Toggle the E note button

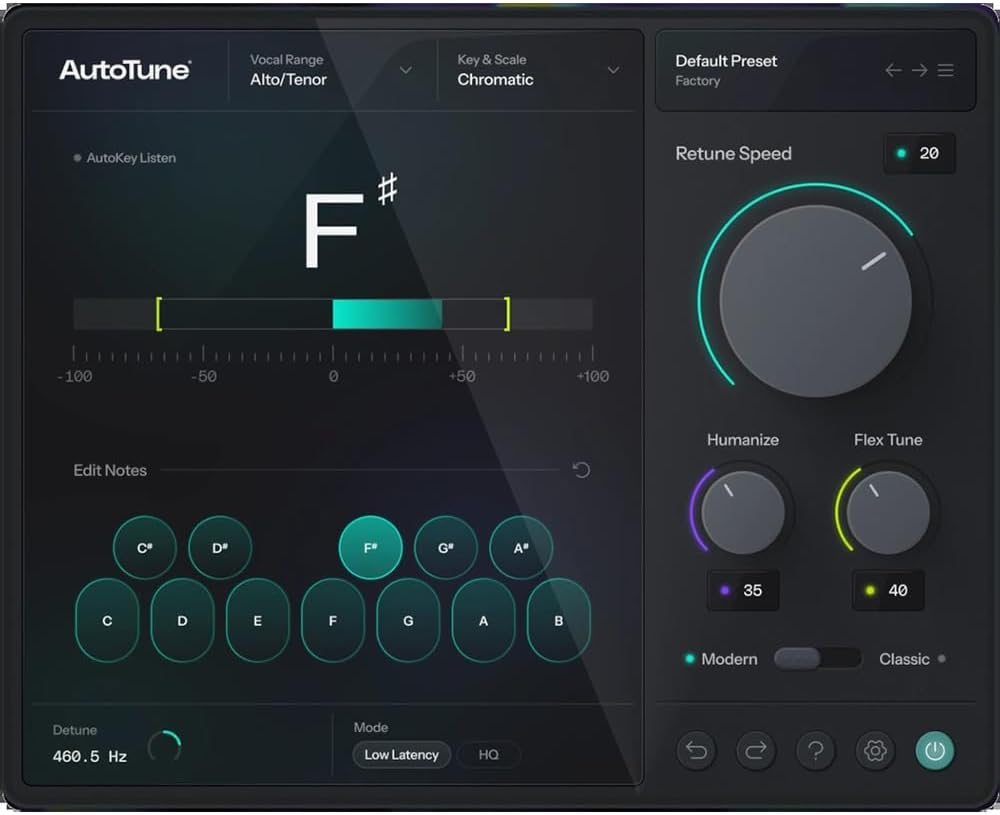click(258, 620)
